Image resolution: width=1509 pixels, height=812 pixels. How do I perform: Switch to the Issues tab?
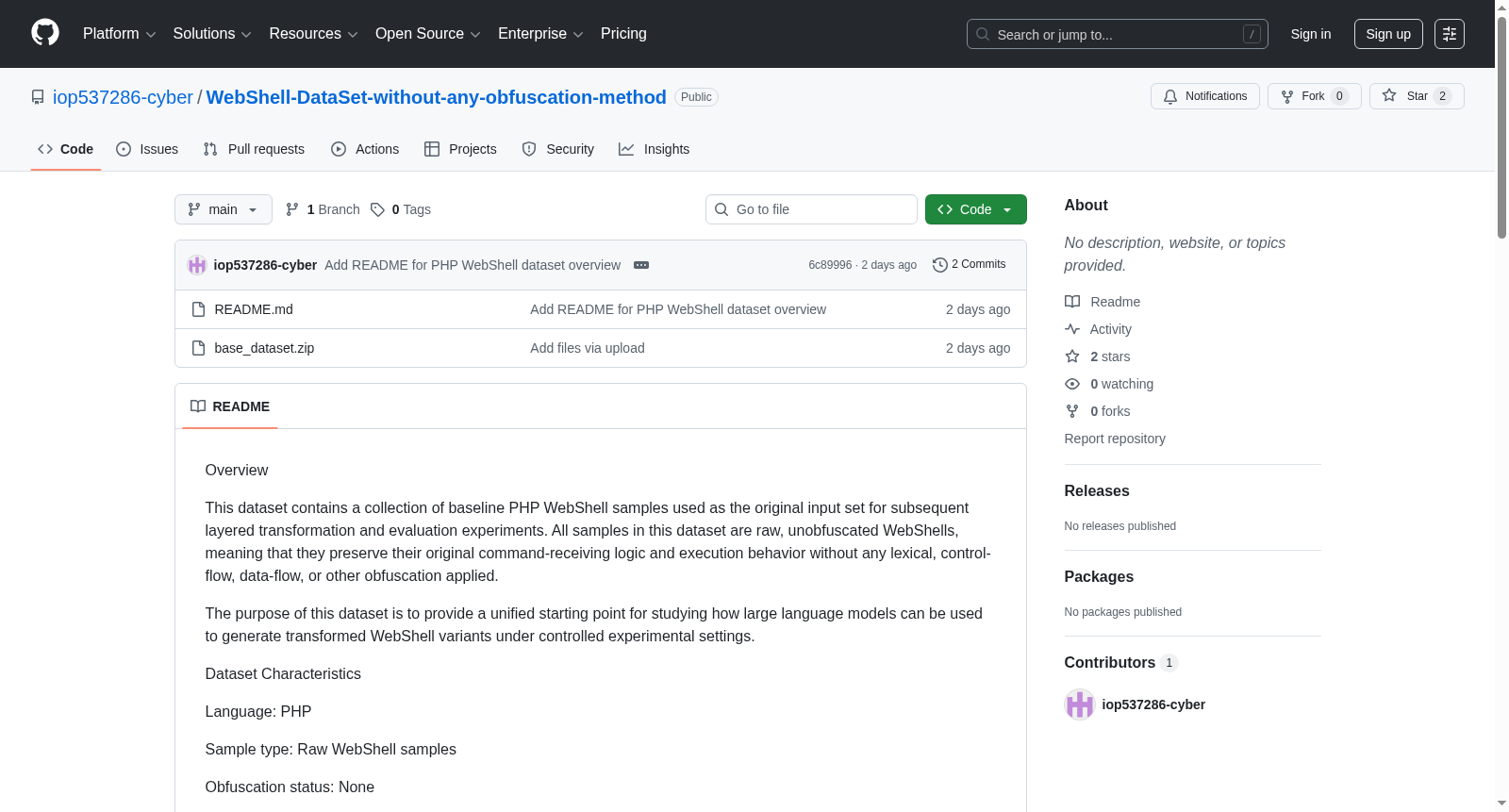(147, 149)
